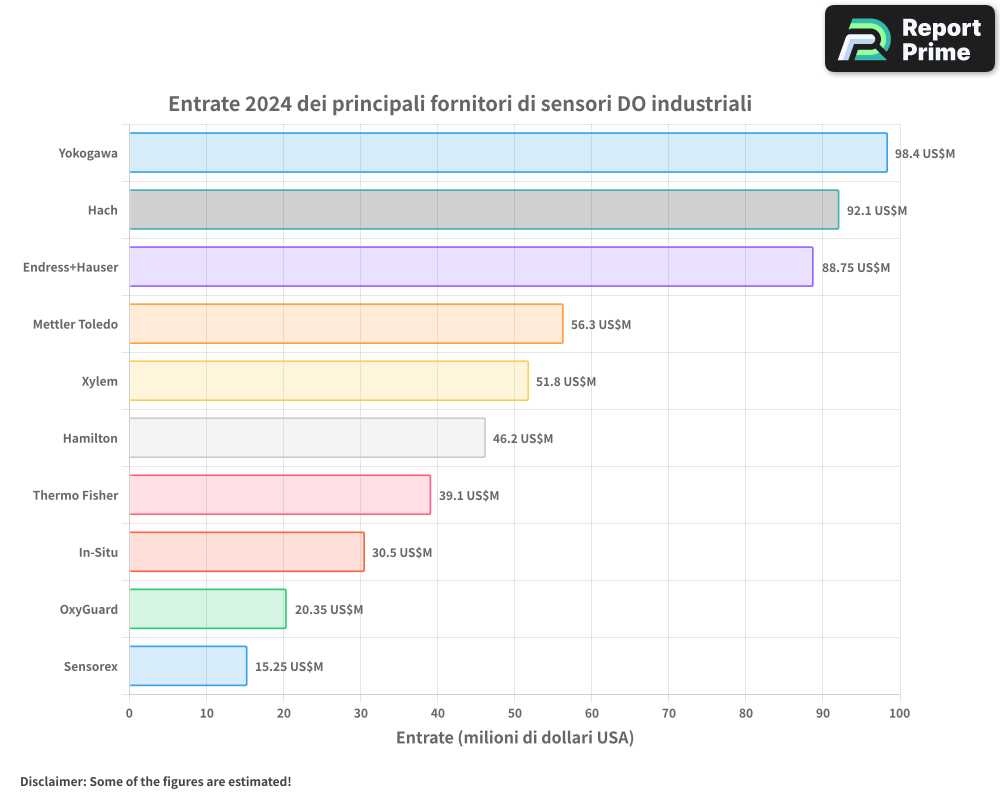The image size is (1000, 800).
Task: Click the Report Prime brand name text
Action: tap(940, 39)
